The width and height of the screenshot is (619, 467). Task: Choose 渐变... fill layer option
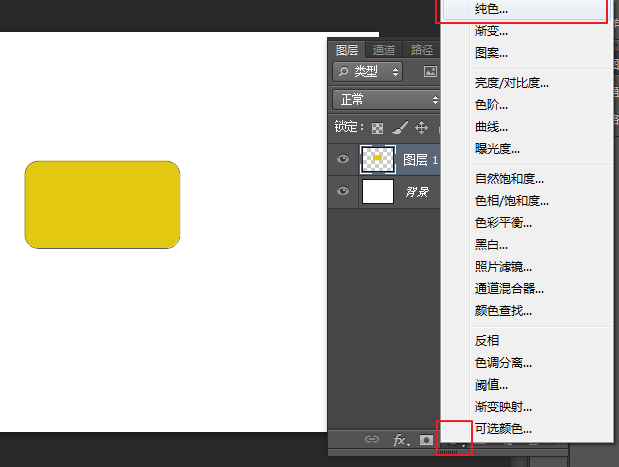[x=491, y=31]
